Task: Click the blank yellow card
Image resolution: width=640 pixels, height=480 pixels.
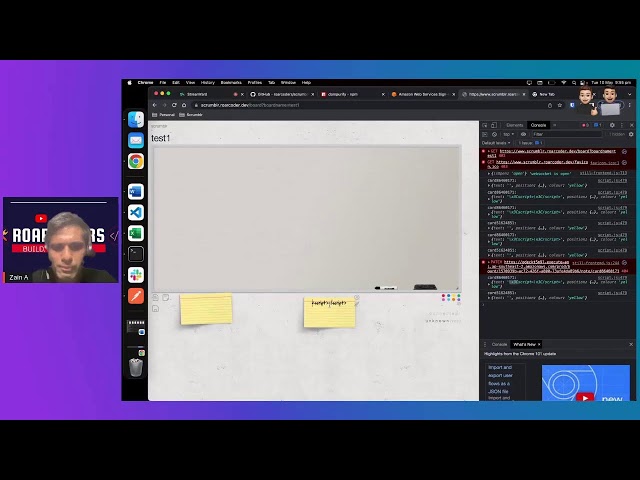Action: tap(206, 309)
